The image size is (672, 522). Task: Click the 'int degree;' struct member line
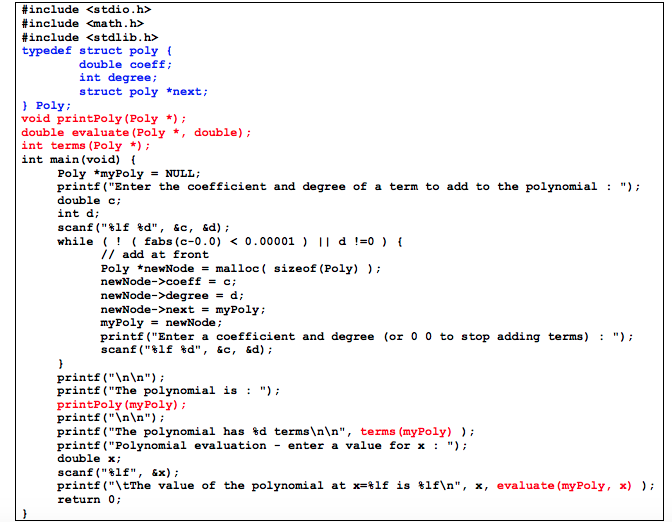(x=118, y=78)
